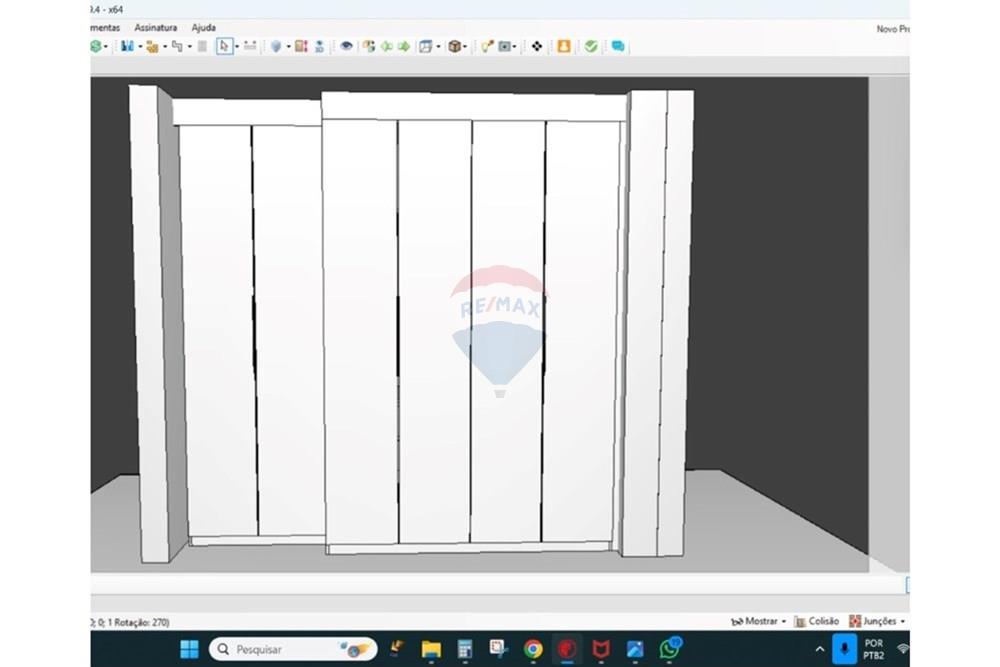Viewport: 1000px width, 667px height.
Task: Open dropdown arrow beside 3D box icon
Action: pos(465,46)
